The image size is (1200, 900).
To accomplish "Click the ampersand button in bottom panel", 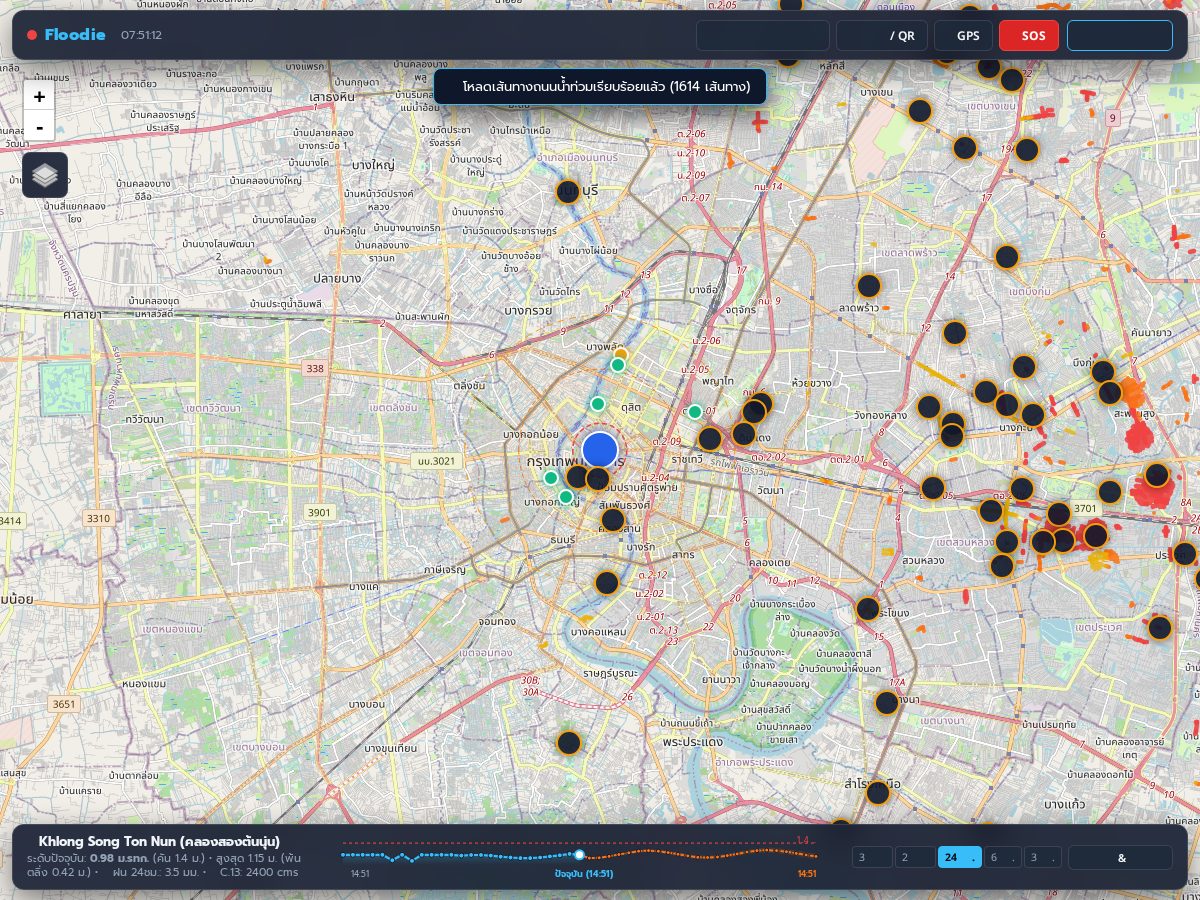I will pyautogui.click(x=1120, y=857).
